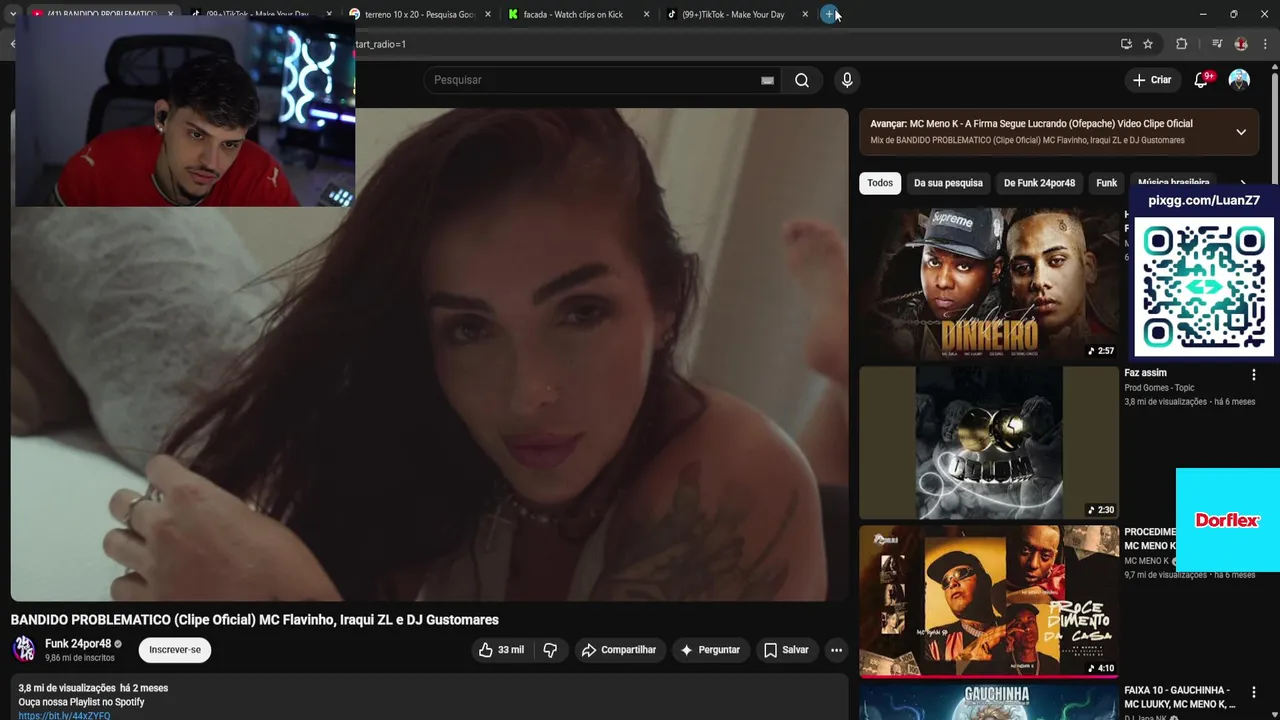Start voice search with the microphone icon
This screenshot has height=720, width=1280.
(847, 80)
